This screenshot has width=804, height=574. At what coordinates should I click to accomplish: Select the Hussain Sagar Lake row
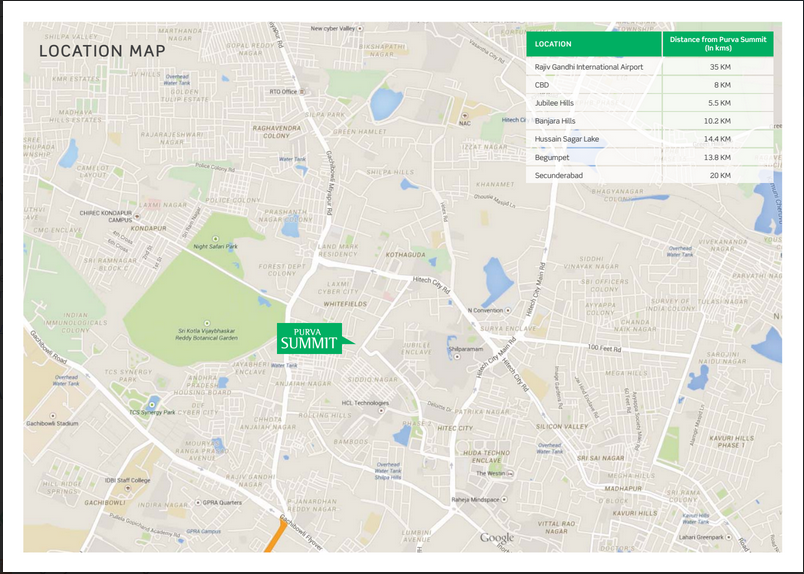pyautogui.click(x=650, y=139)
